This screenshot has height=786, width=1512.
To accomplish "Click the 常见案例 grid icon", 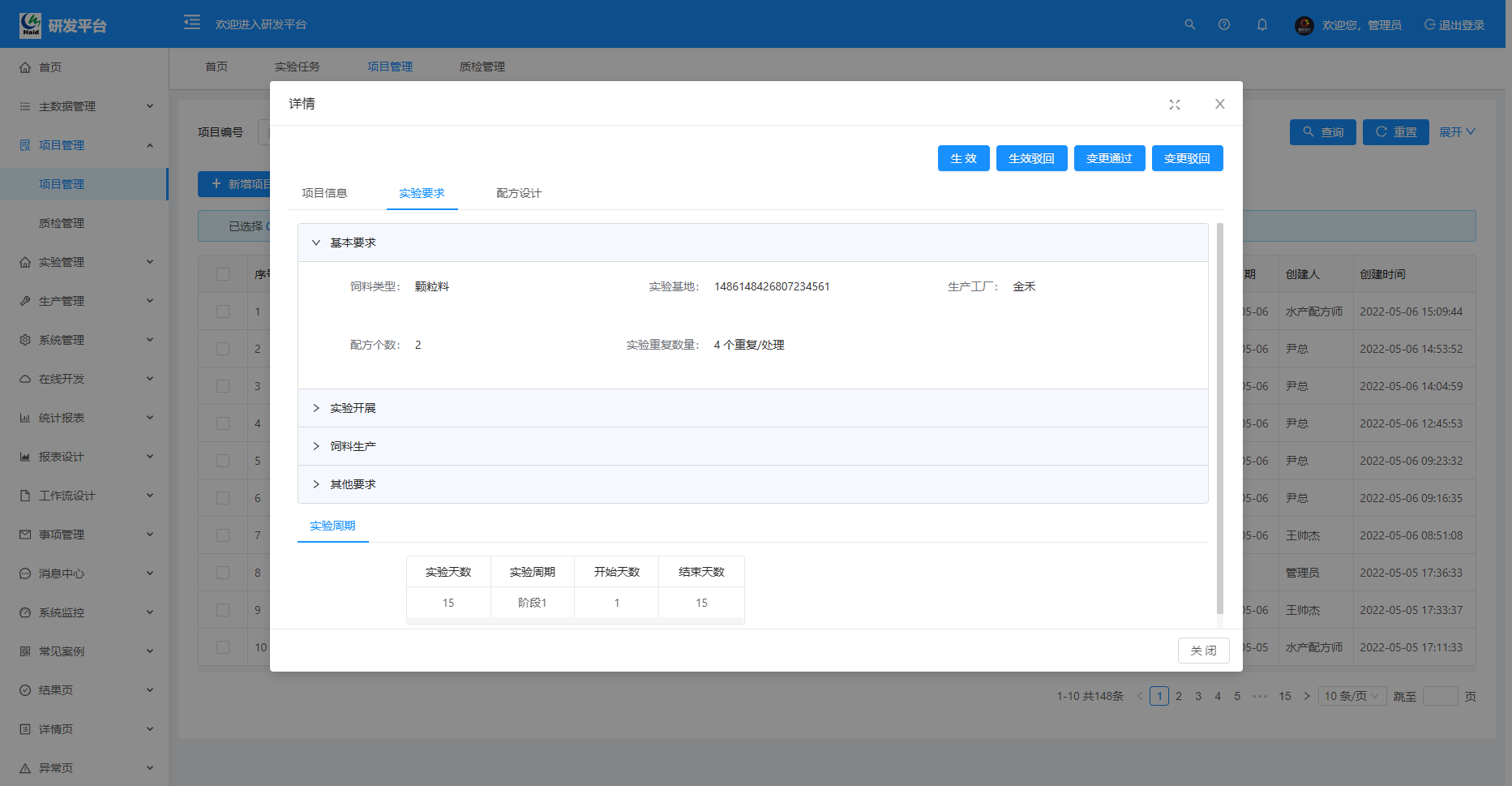I will (25, 651).
